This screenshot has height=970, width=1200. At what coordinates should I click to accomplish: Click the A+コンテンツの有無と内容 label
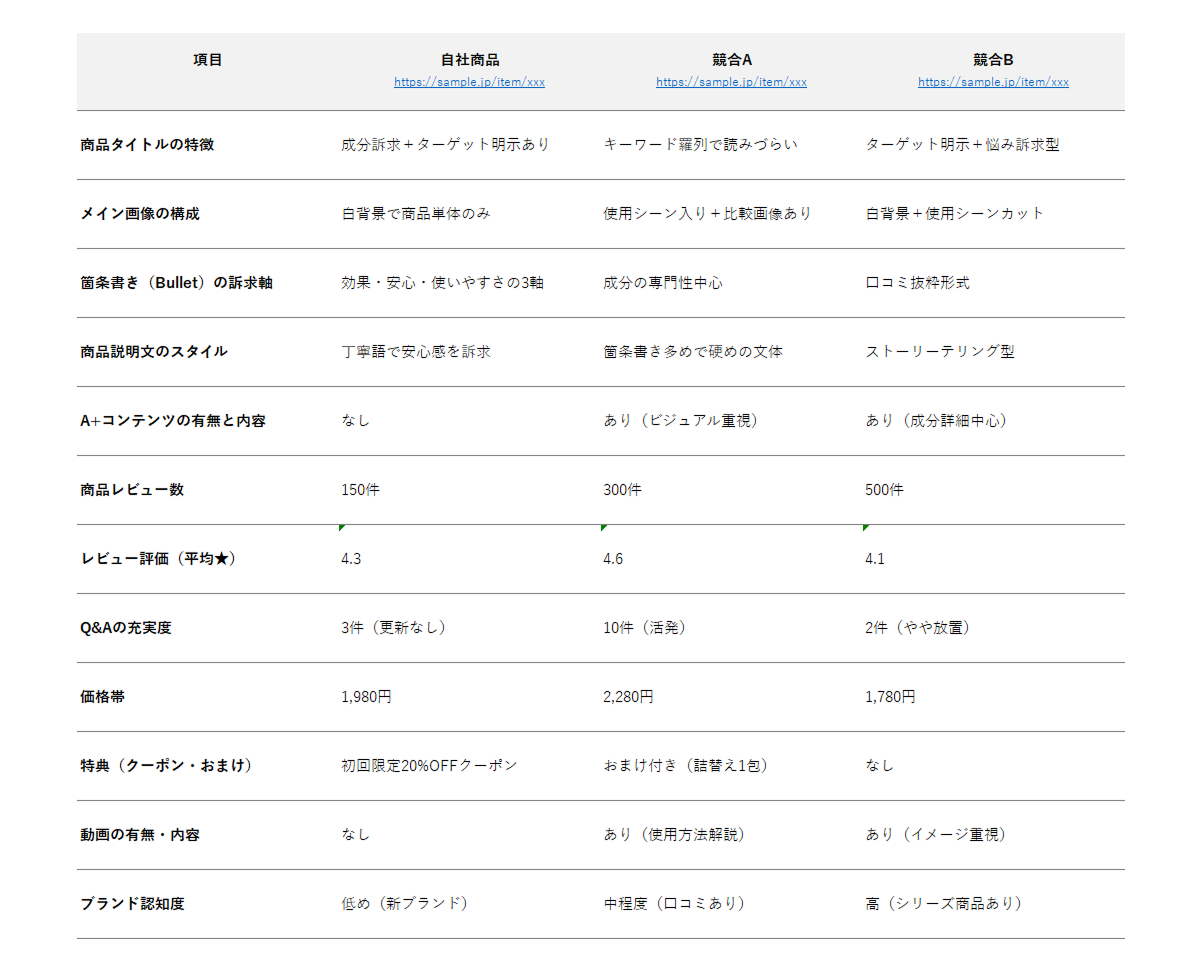[173, 421]
